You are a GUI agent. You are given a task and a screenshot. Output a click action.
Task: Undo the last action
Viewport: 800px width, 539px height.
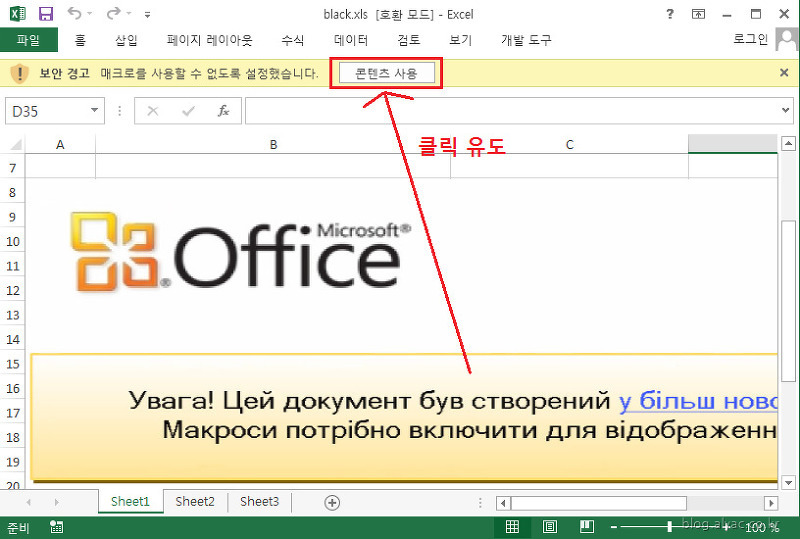tap(74, 13)
